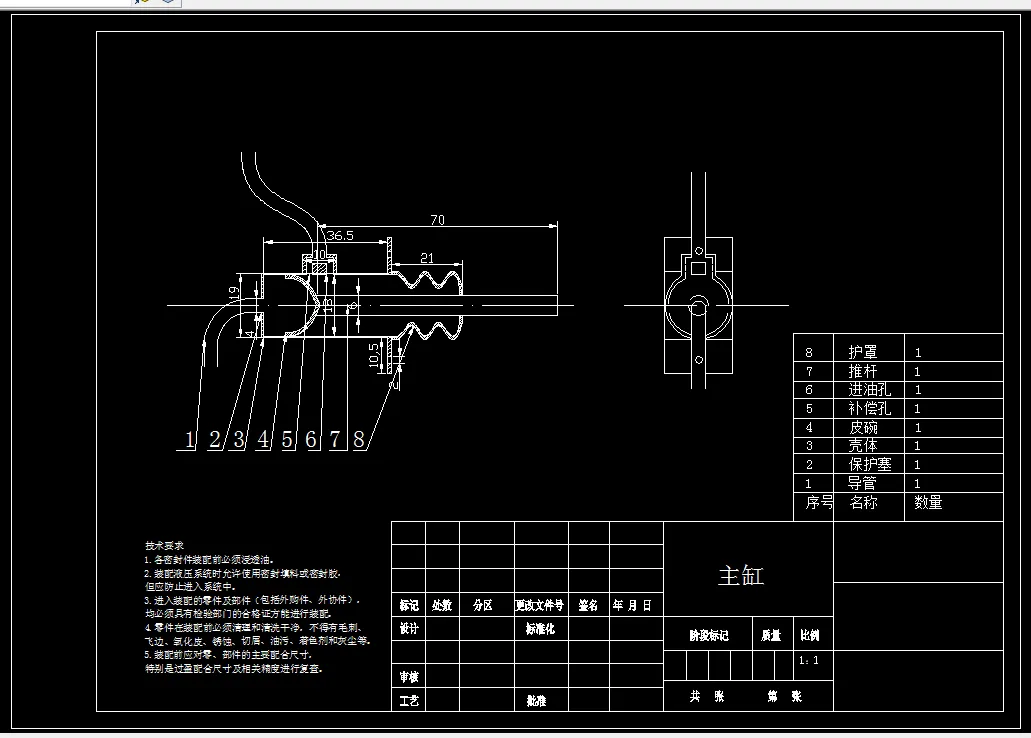Viewport: 1031px width, 738px height.
Task: Click the 技术要求 notes heading
Action: coord(164,545)
